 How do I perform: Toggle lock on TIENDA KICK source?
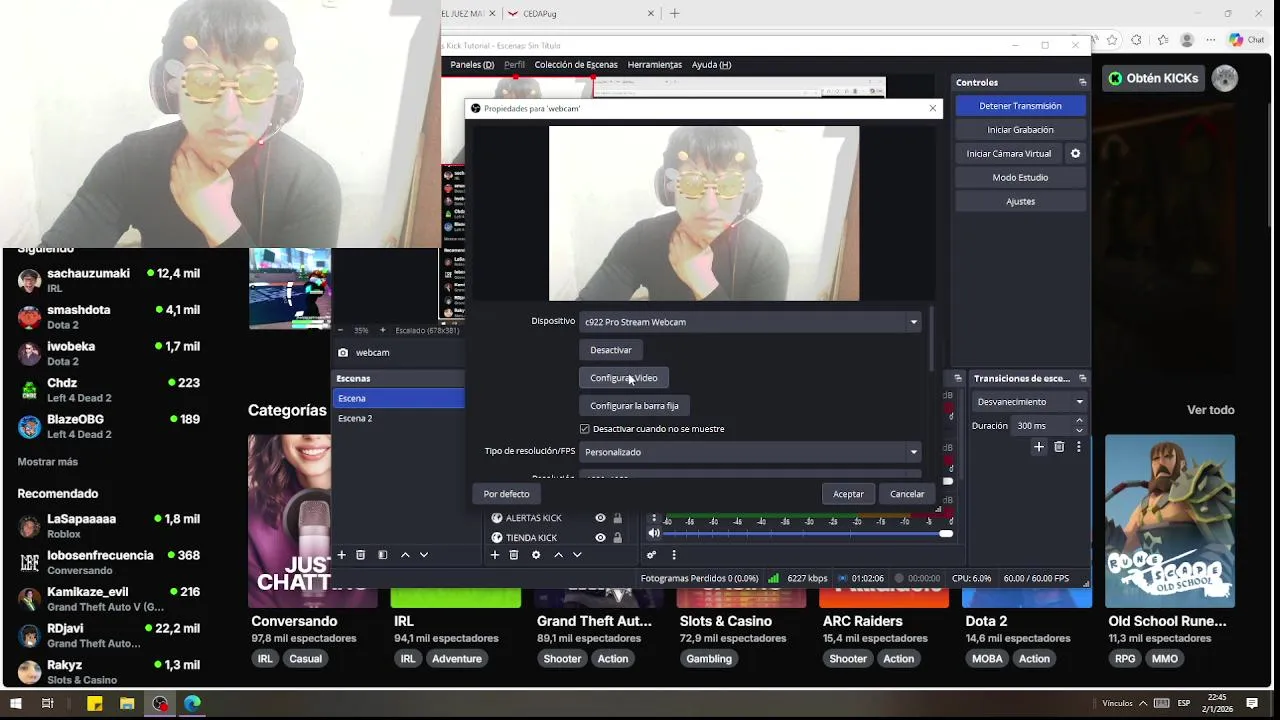pyautogui.click(x=617, y=538)
